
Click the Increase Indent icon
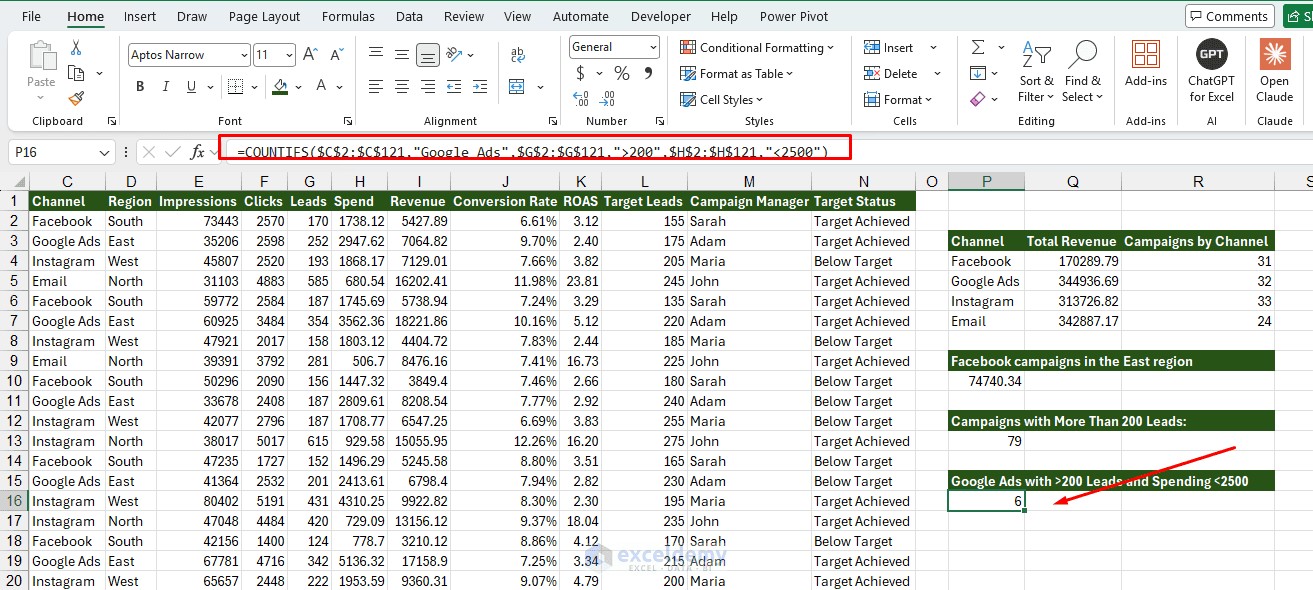click(481, 87)
